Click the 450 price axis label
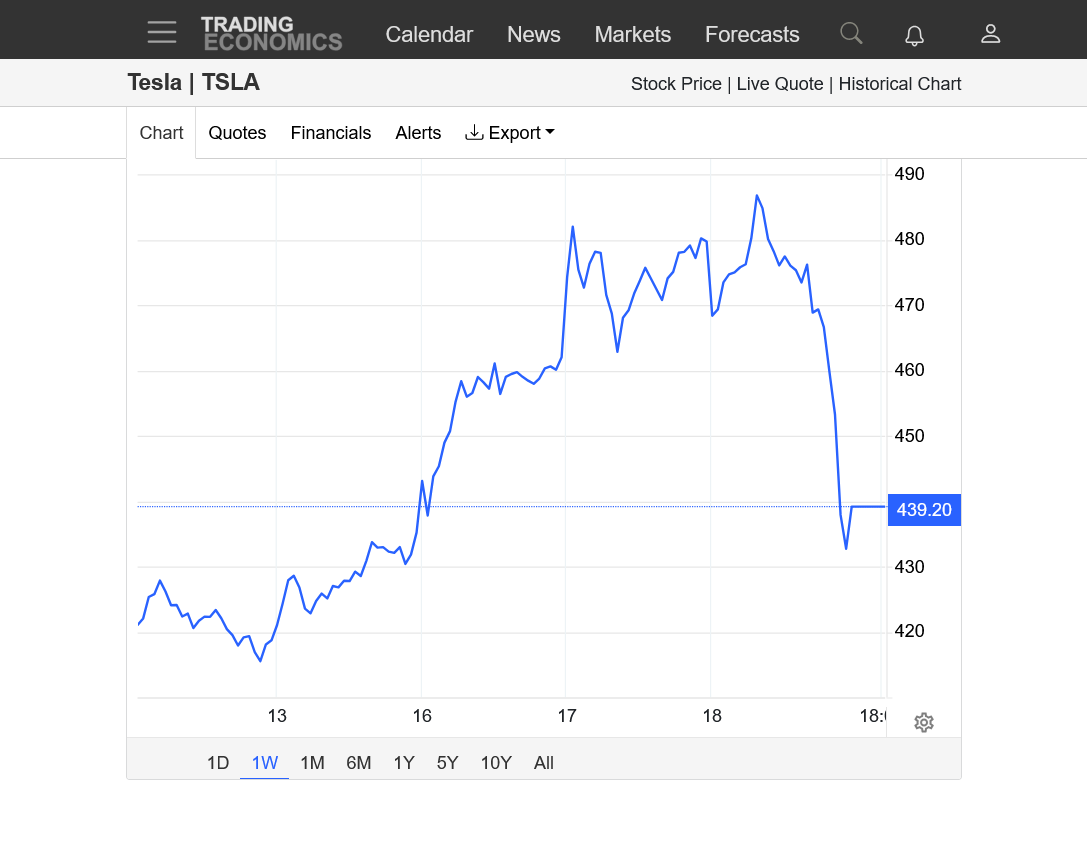The height and width of the screenshot is (849, 1087). point(910,436)
